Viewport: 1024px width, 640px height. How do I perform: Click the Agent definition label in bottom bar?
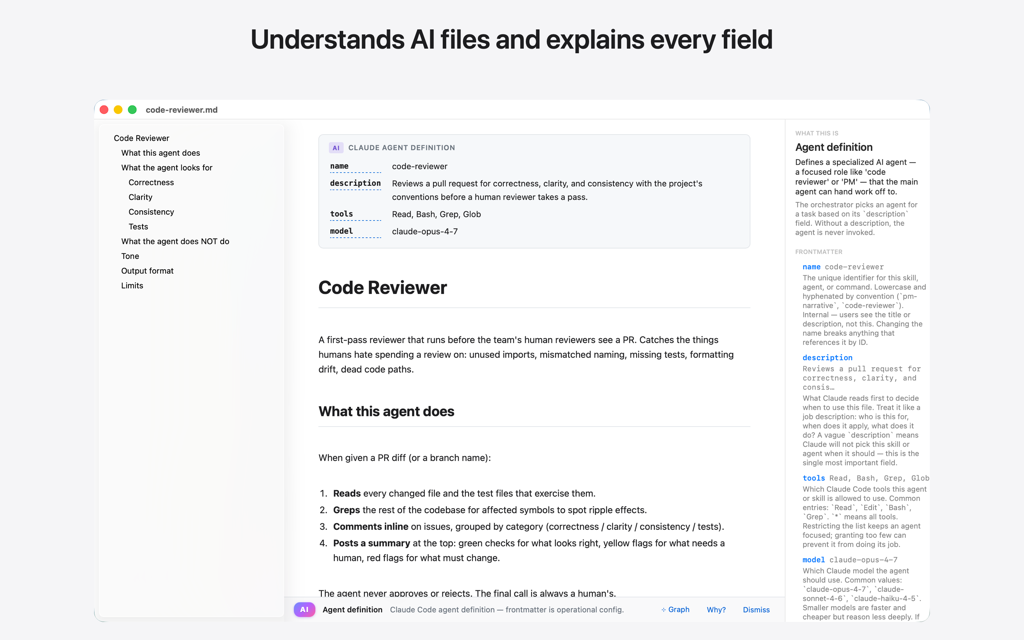tap(353, 609)
